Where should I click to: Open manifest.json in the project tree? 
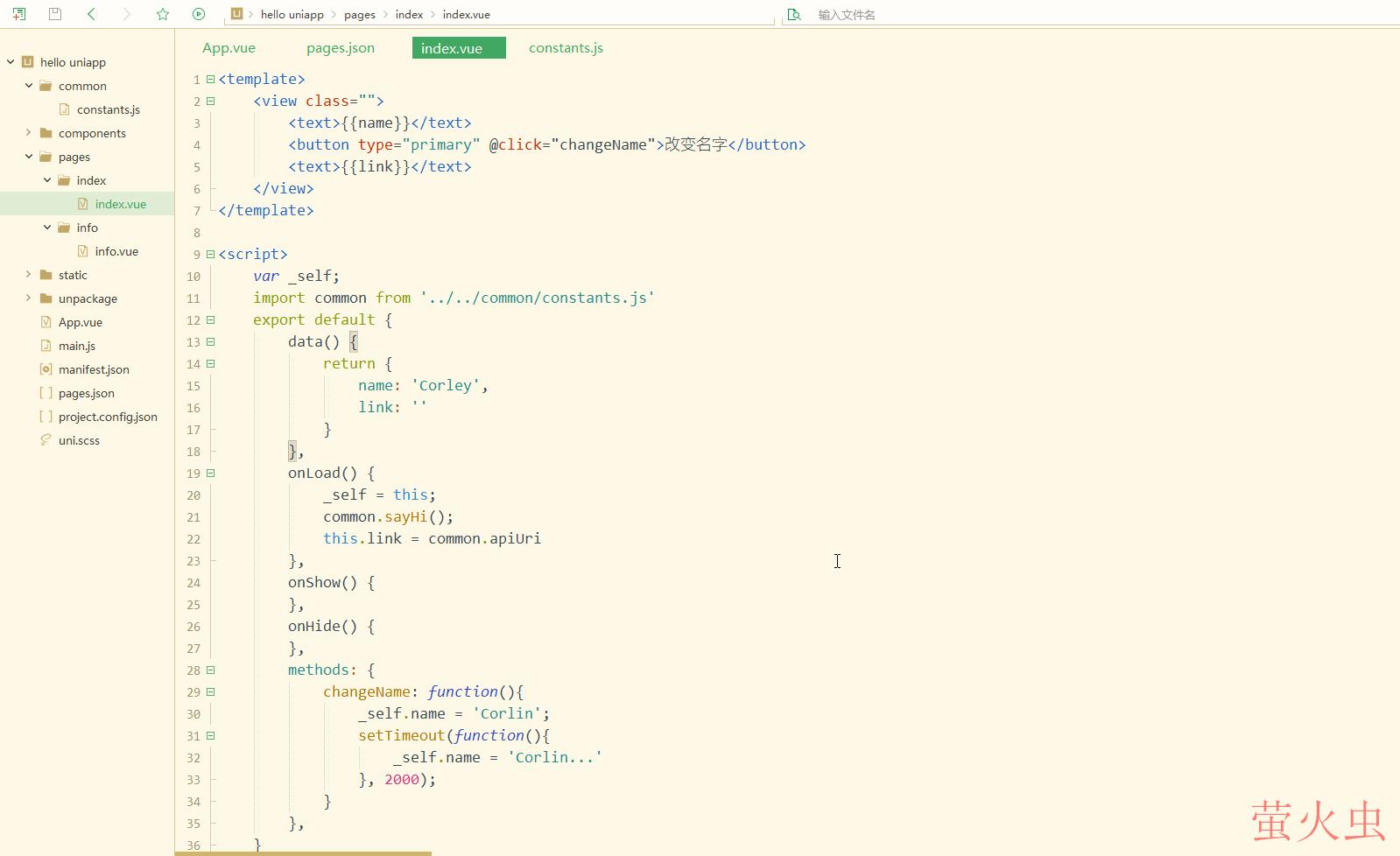94,369
